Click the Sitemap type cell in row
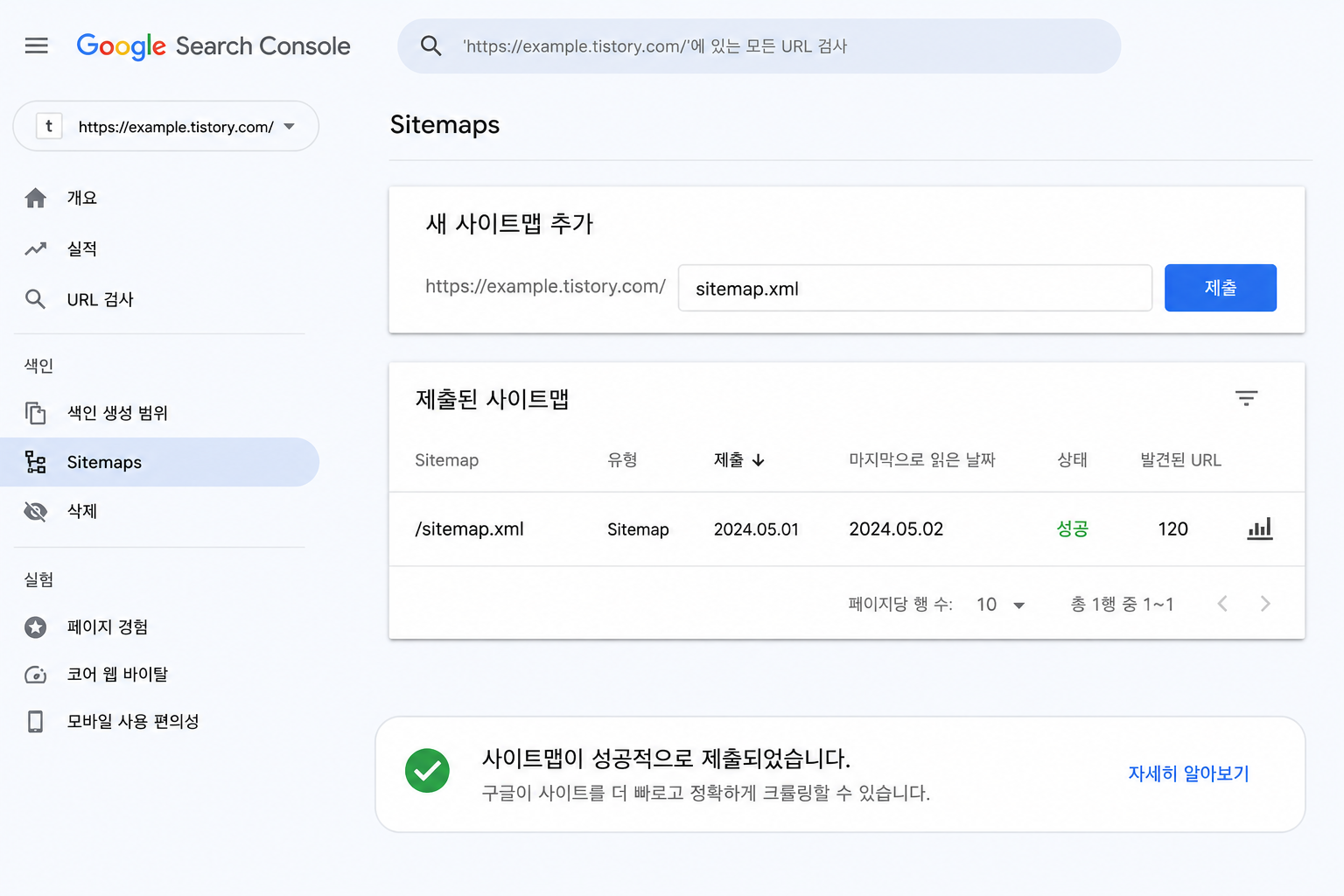Viewport: 1344px width, 896px height. point(638,529)
